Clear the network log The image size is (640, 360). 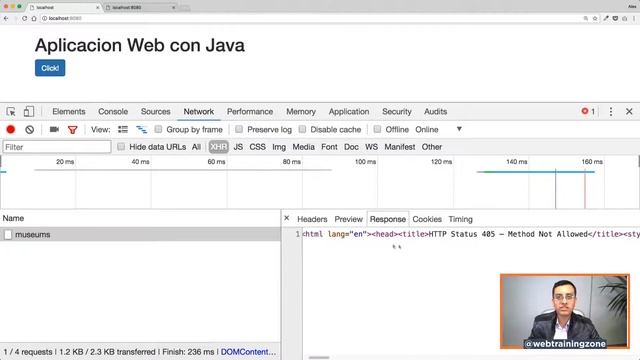pyautogui.click(x=29, y=130)
